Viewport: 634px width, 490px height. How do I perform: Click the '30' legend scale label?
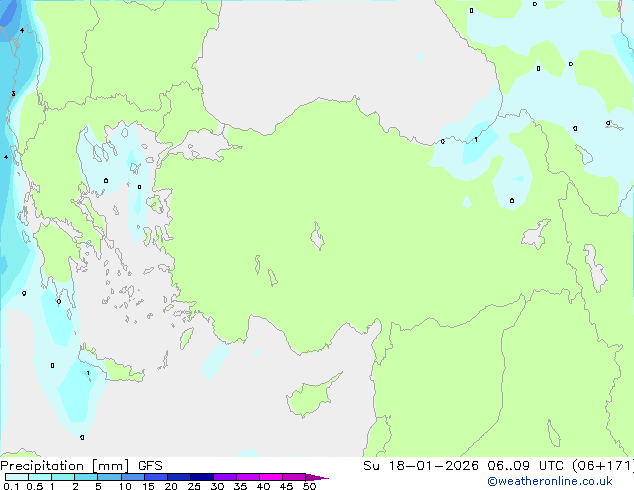[217, 486]
